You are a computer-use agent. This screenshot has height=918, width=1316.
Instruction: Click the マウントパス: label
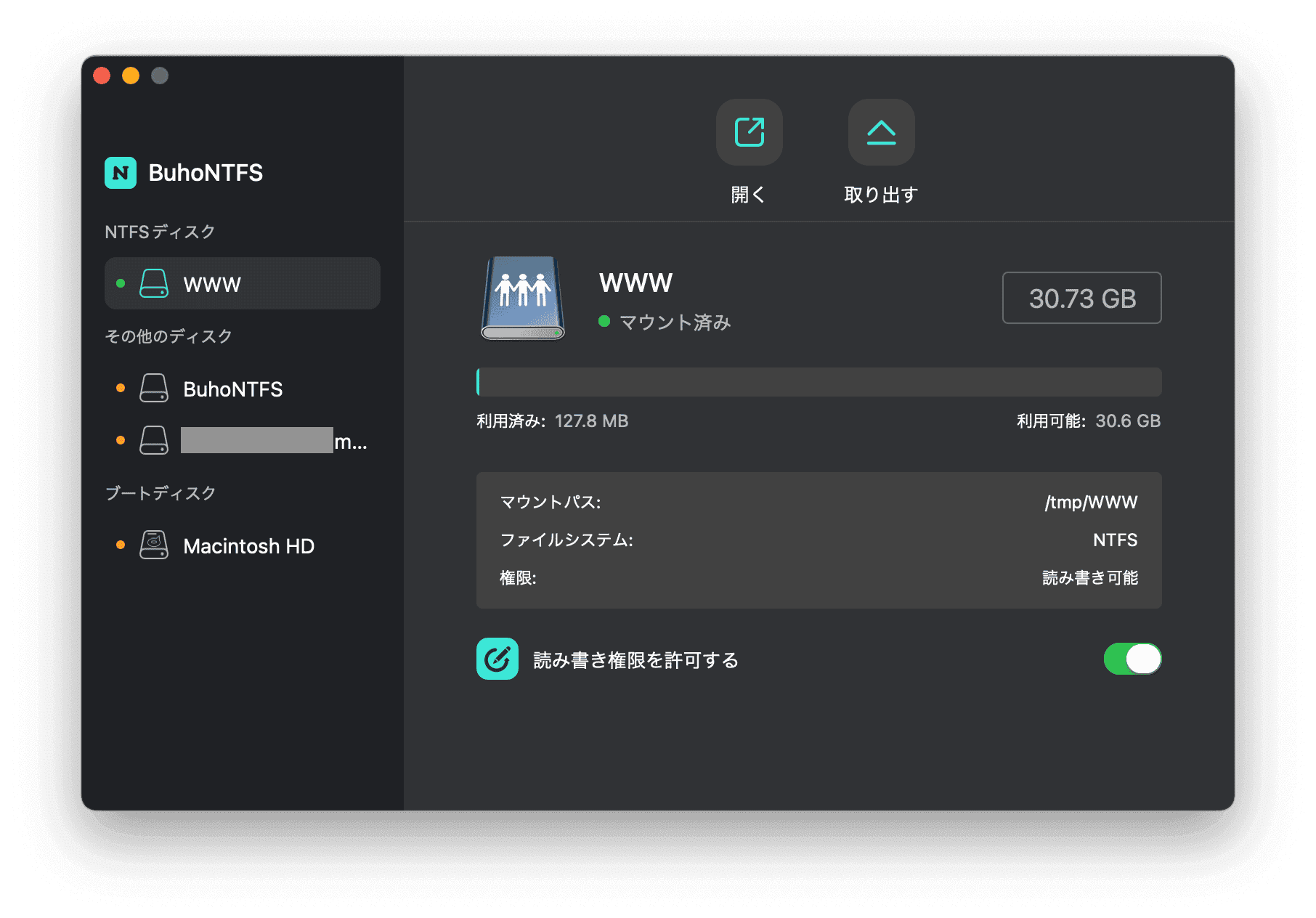(x=551, y=502)
